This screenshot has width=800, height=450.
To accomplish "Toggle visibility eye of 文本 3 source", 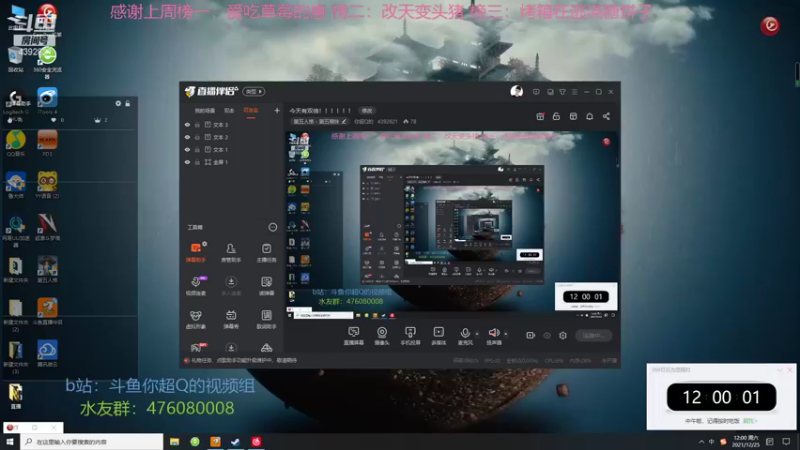I will [x=187, y=124].
